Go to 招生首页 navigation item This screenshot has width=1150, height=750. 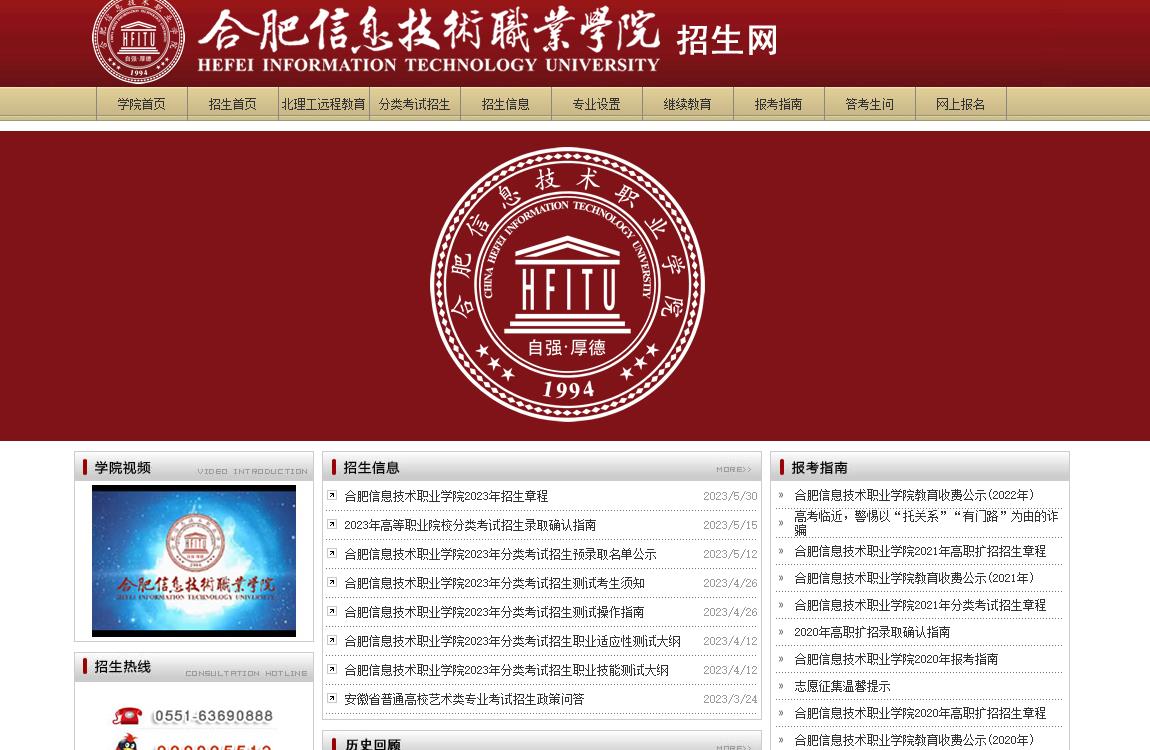[x=232, y=104]
